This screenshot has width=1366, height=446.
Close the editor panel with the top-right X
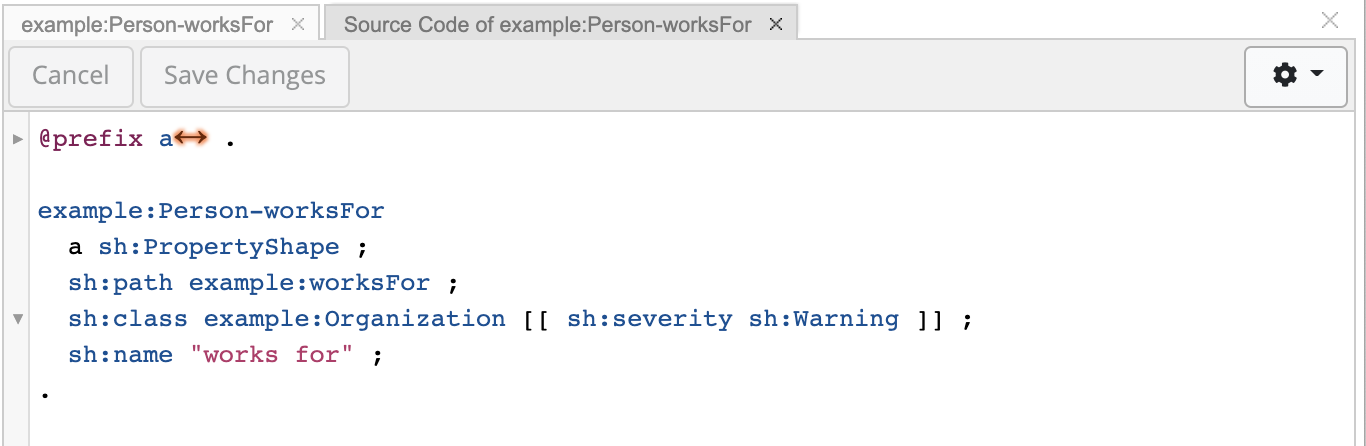click(1330, 20)
